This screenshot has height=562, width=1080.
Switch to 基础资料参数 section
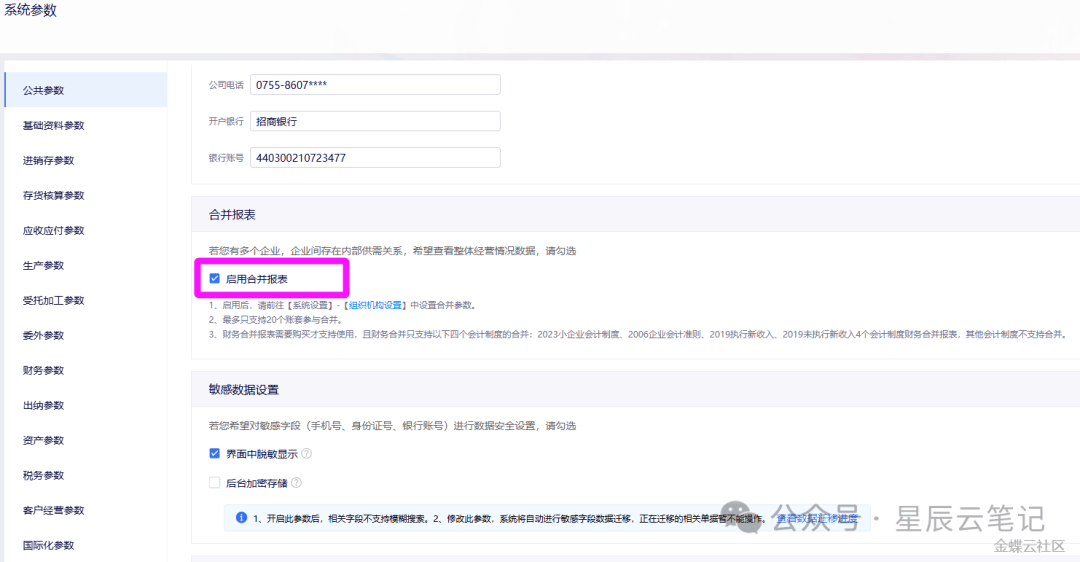tap(54, 125)
